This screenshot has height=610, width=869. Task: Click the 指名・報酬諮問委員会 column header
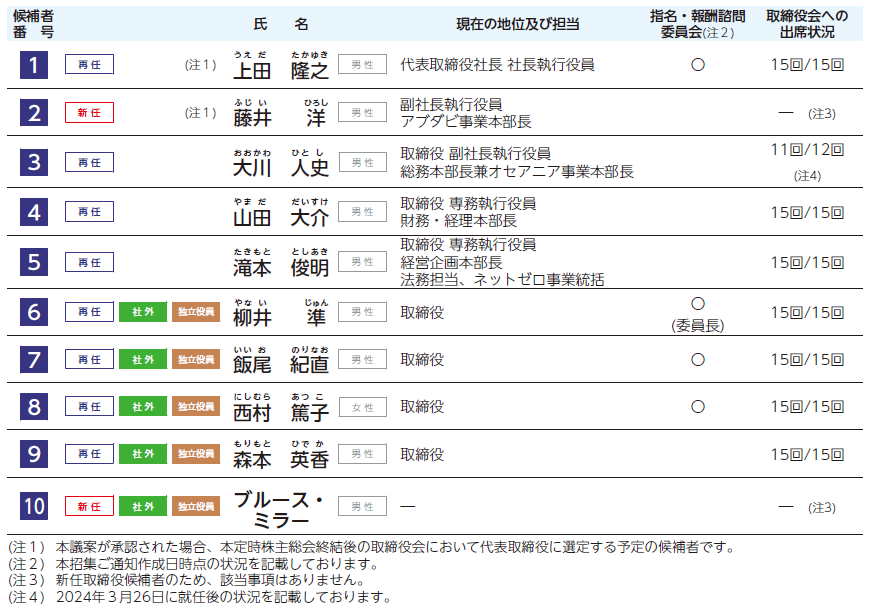(697, 24)
